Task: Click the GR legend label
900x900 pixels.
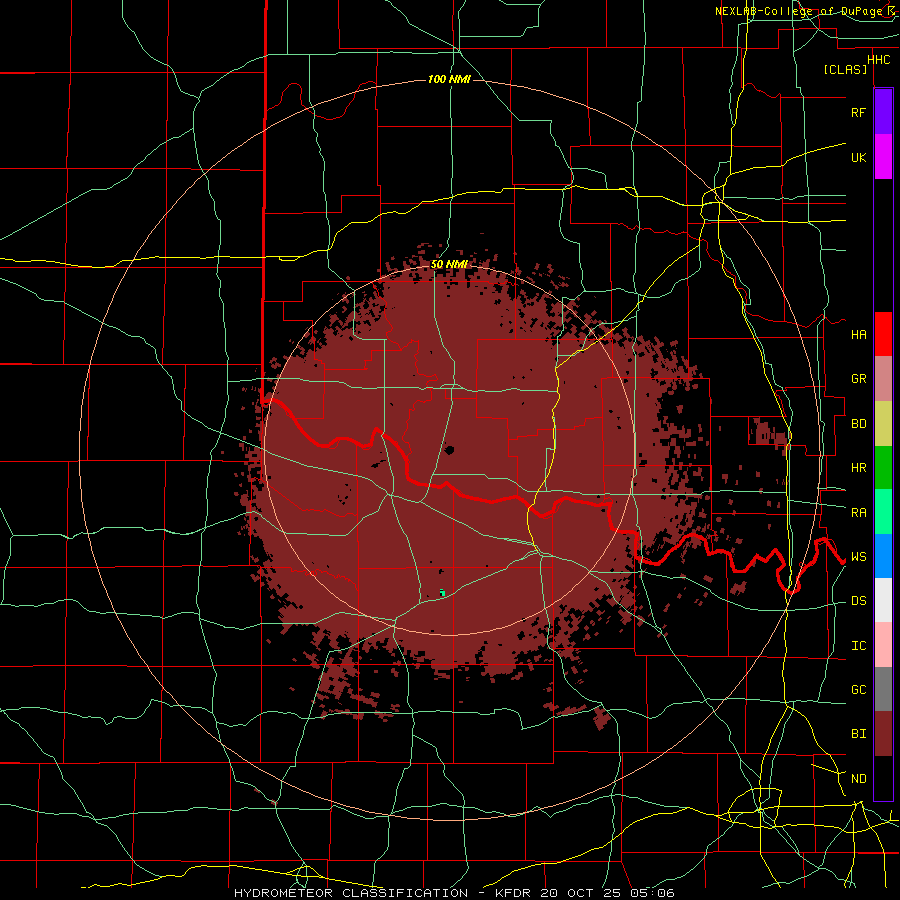Action: coord(858,379)
